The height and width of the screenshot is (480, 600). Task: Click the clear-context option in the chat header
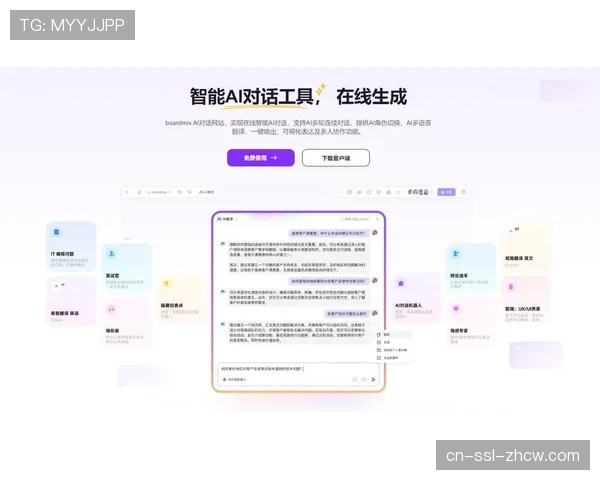355,219
